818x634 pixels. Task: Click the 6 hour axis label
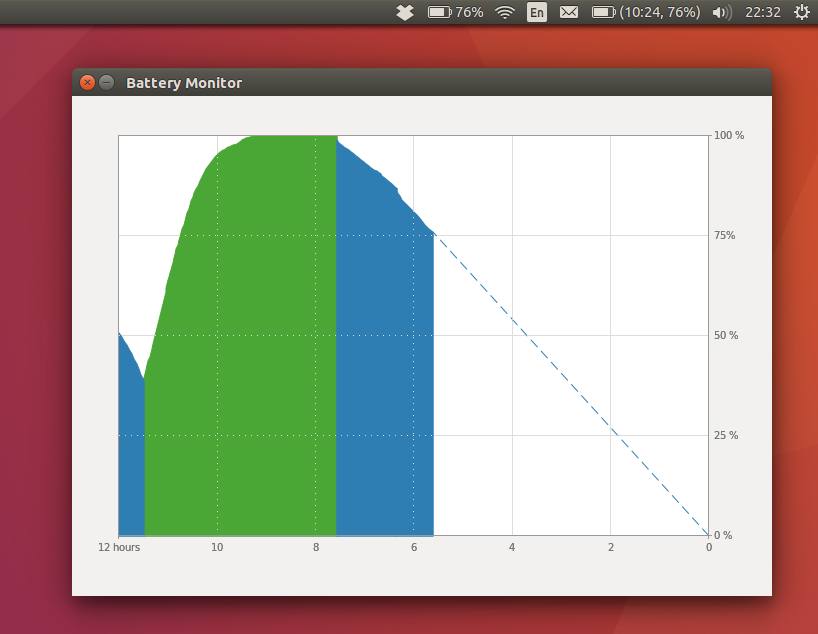[414, 547]
